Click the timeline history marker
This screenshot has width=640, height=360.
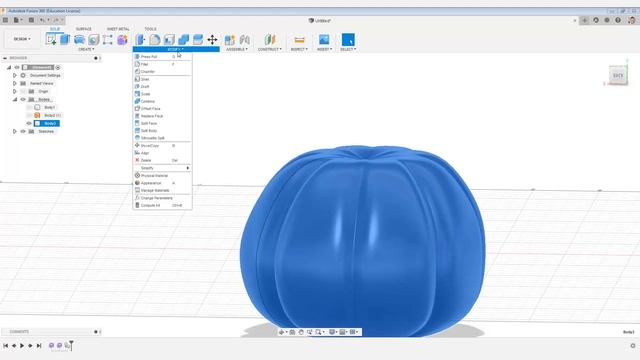(x=71, y=346)
